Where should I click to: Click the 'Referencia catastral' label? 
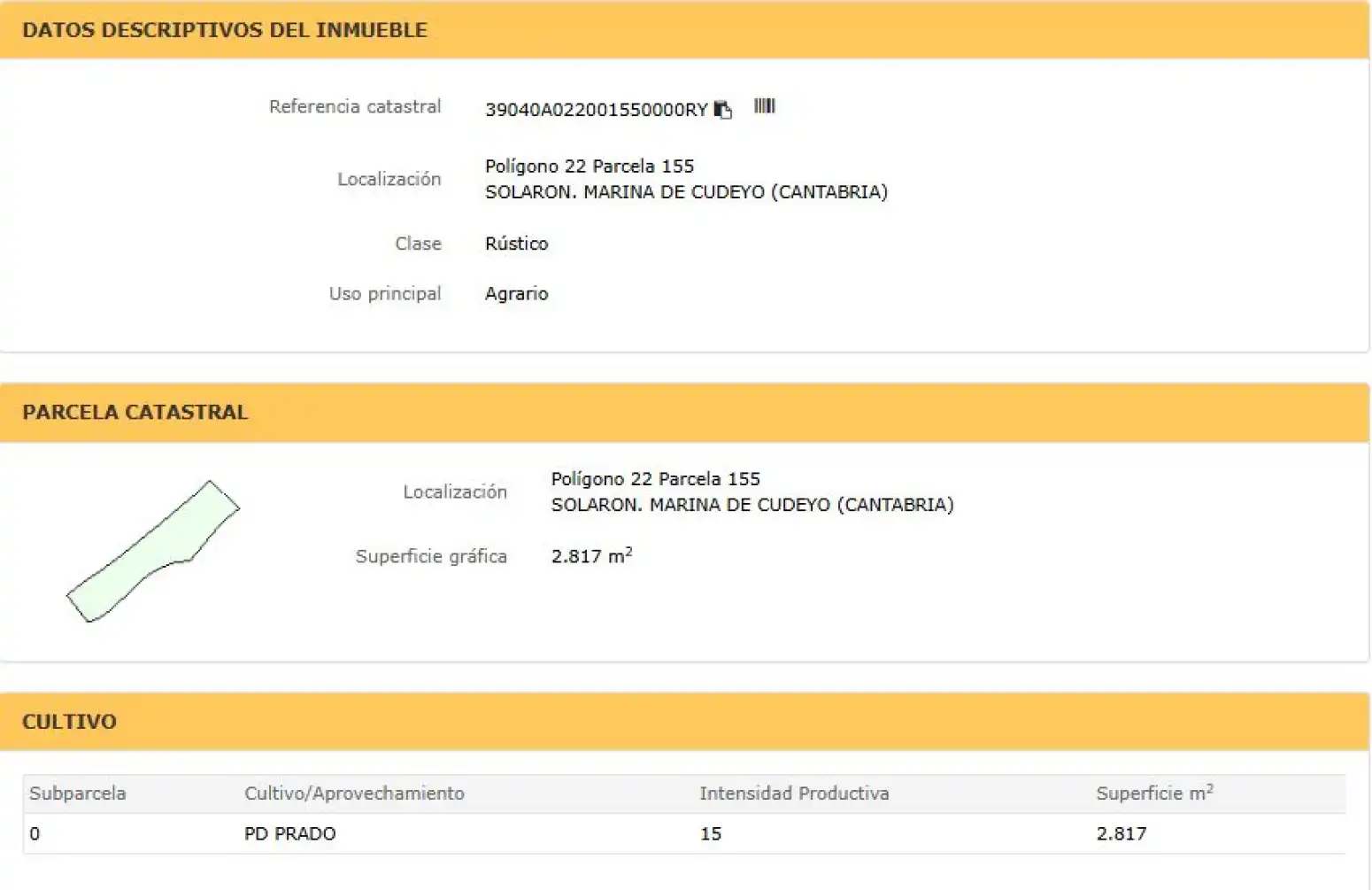click(x=355, y=106)
